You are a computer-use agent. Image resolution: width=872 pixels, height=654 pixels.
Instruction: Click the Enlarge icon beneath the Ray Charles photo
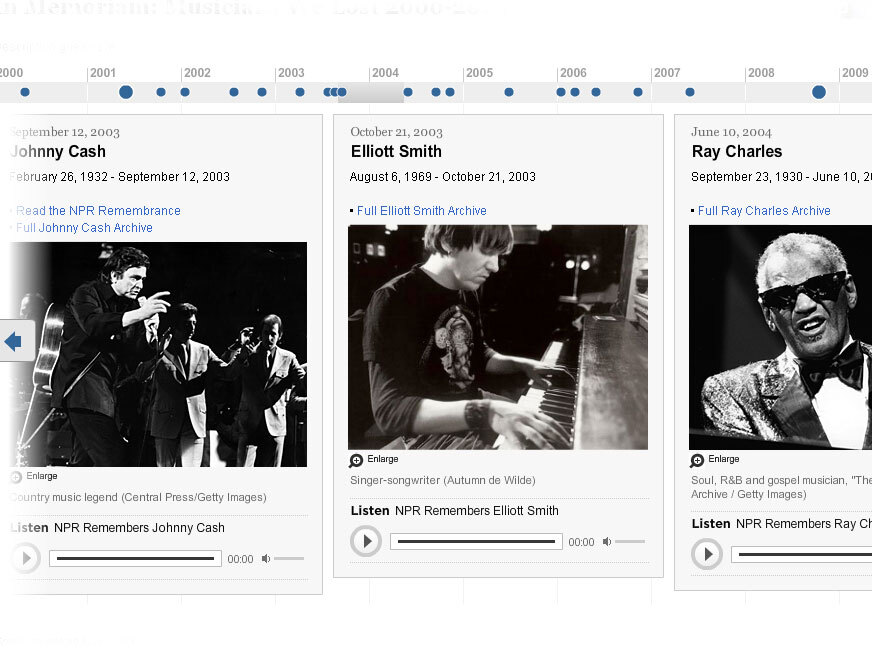(697, 459)
